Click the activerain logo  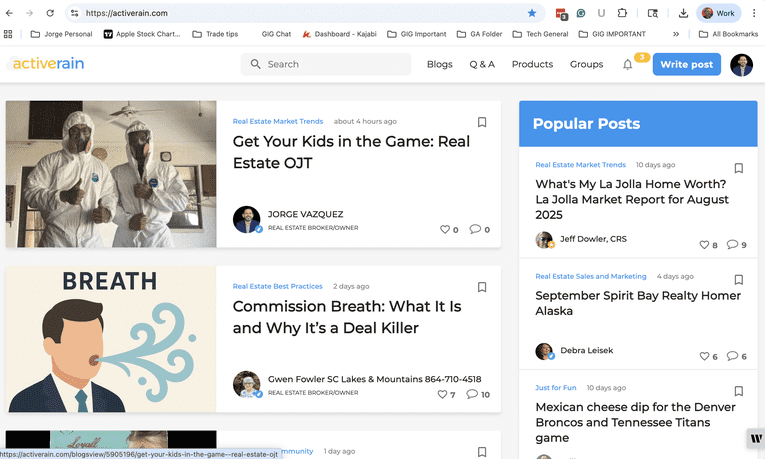coord(46,63)
